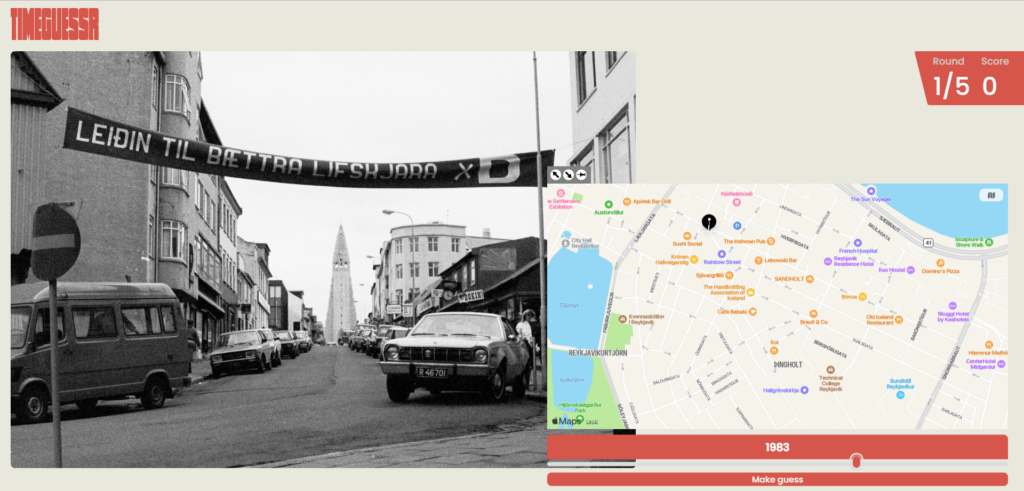
Task: Select the Kvennaskólinn í Reykjavík school icon
Action: pos(622,319)
